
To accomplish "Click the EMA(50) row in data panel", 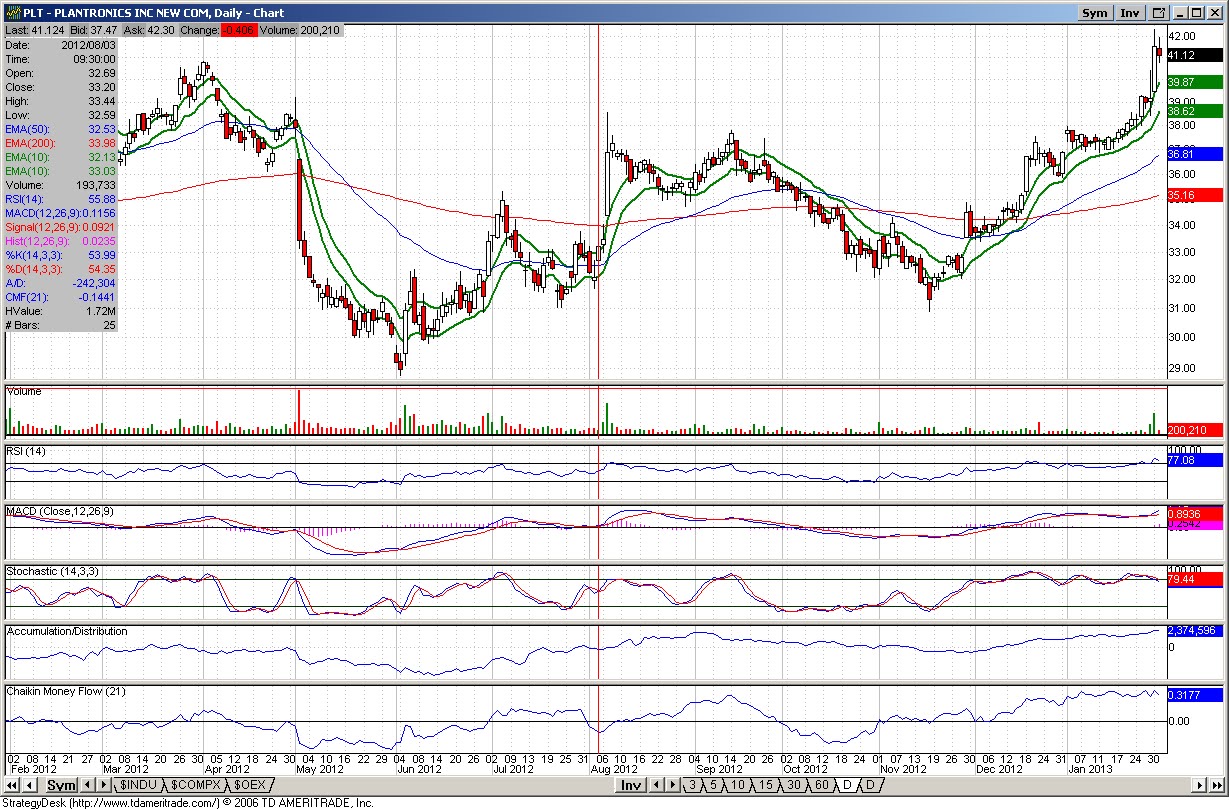I will [62, 129].
